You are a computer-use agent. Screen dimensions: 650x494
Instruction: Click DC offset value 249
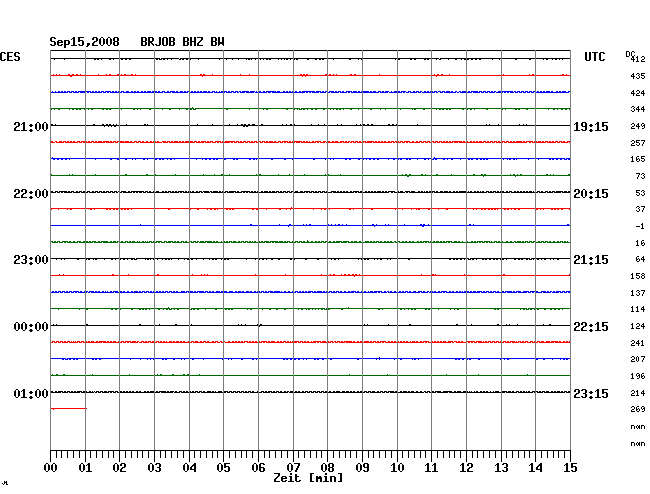click(x=638, y=126)
